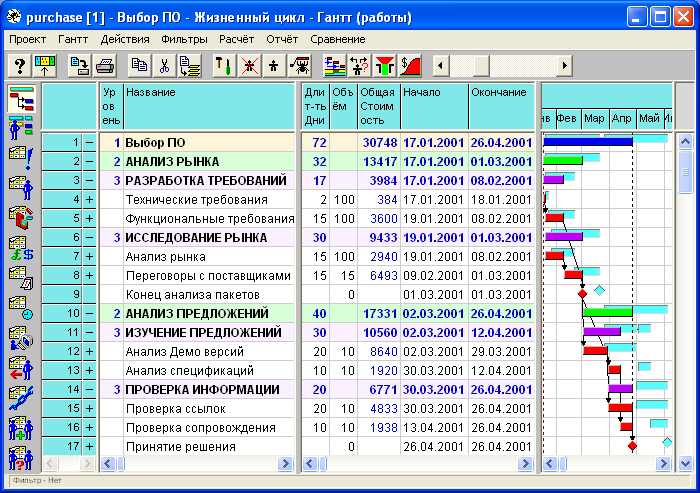This screenshot has height=493, width=700.
Task: Select cost cell 30748
Action: coord(379,142)
